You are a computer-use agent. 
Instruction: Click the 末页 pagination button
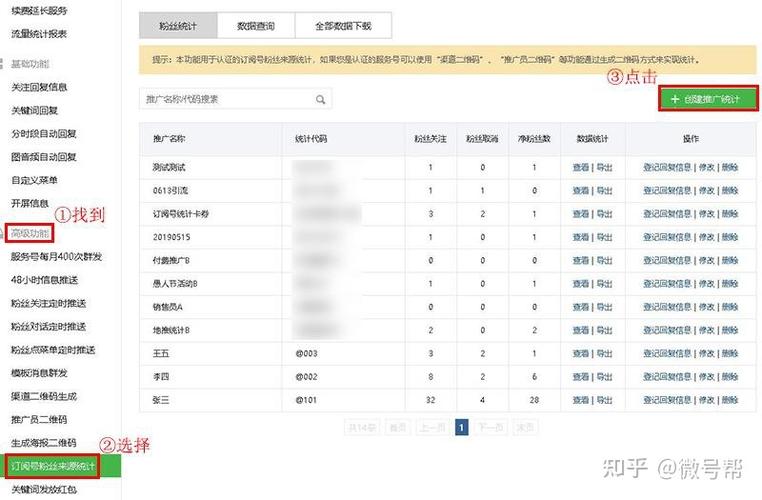525,428
